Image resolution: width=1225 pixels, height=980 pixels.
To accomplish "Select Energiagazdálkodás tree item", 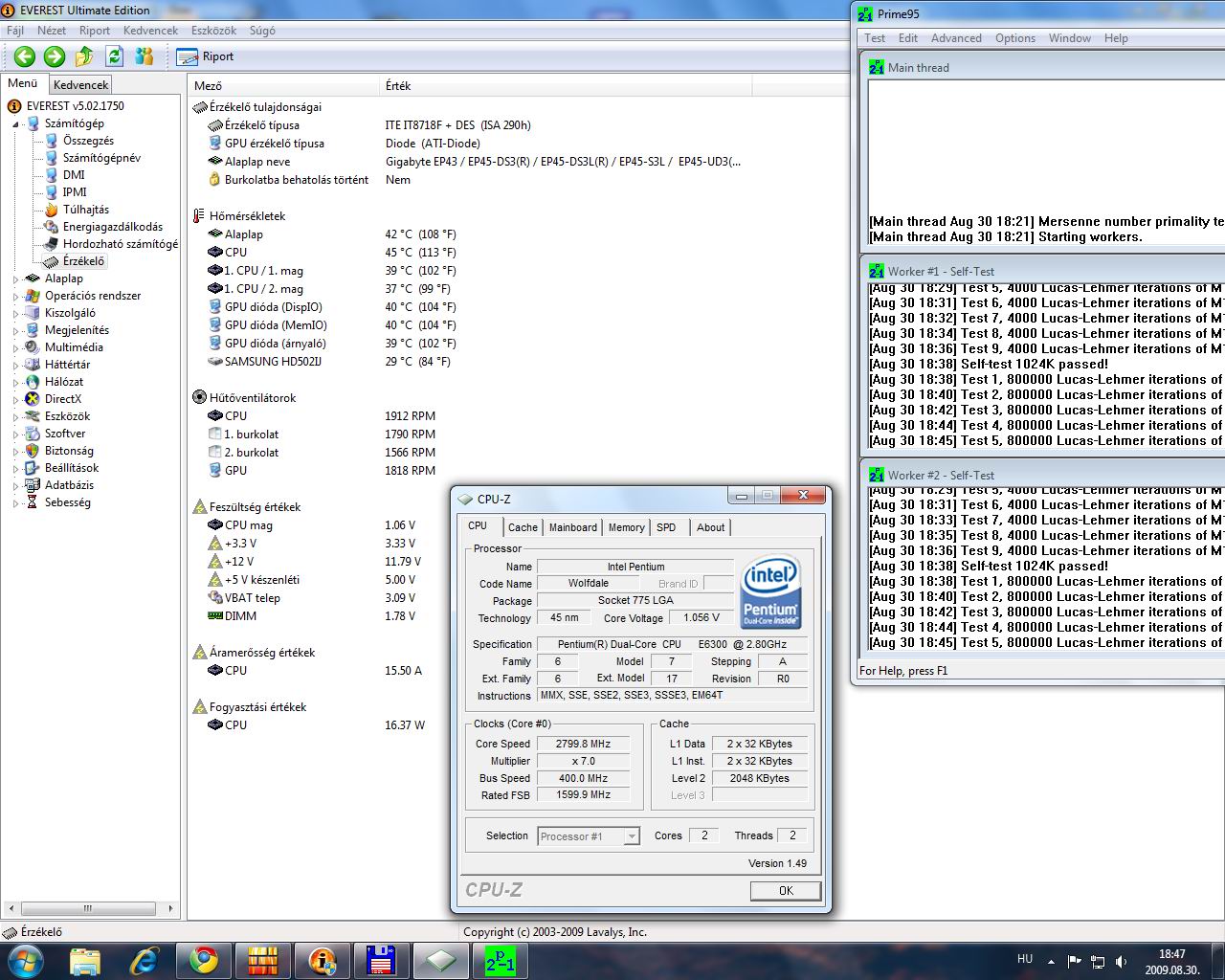I will (113, 227).
